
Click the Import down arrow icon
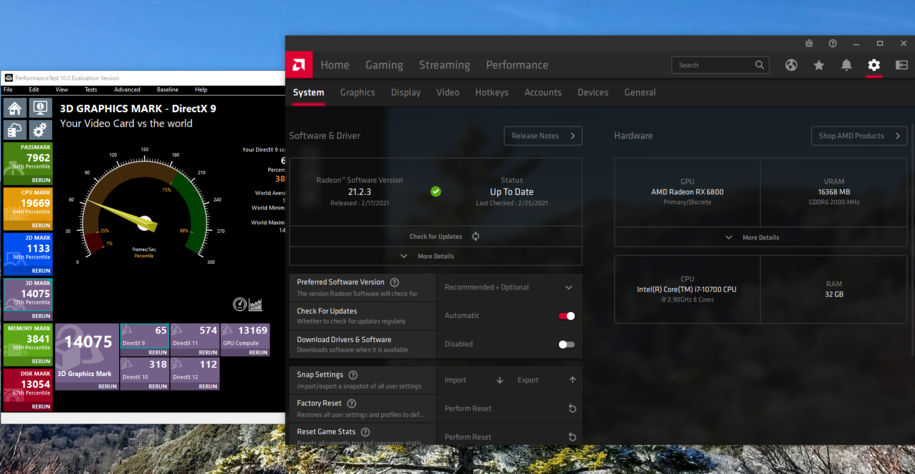pos(500,380)
